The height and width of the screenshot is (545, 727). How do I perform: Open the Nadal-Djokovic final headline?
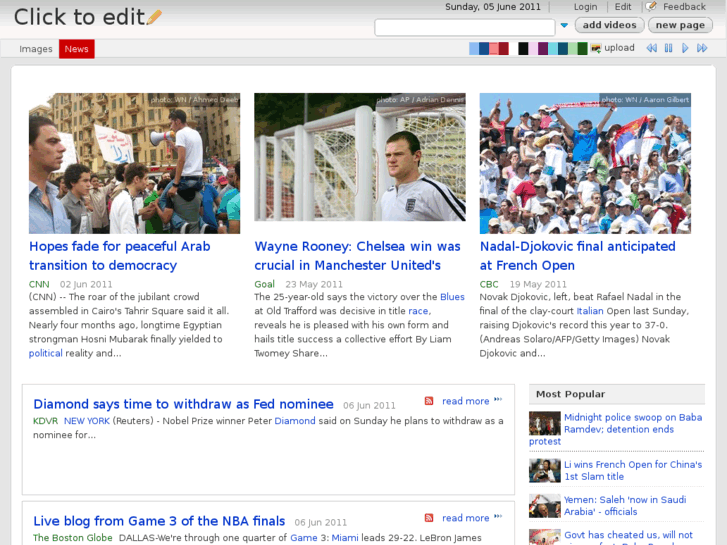[577, 256]
